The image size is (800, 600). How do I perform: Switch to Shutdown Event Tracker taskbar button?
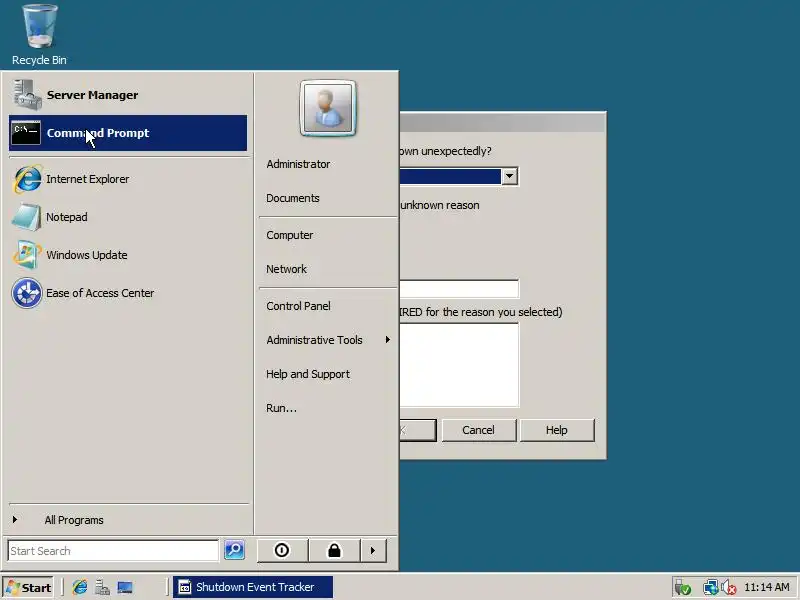(253, 587)
